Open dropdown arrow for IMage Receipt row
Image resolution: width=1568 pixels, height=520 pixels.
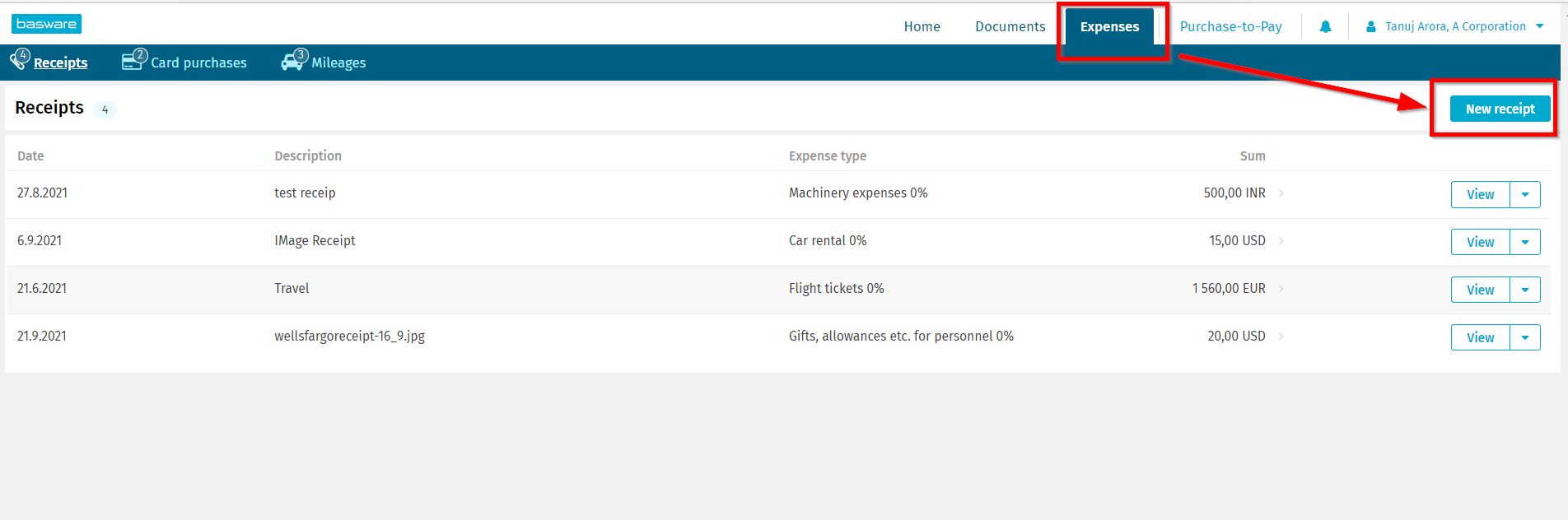pos(1525,243)
